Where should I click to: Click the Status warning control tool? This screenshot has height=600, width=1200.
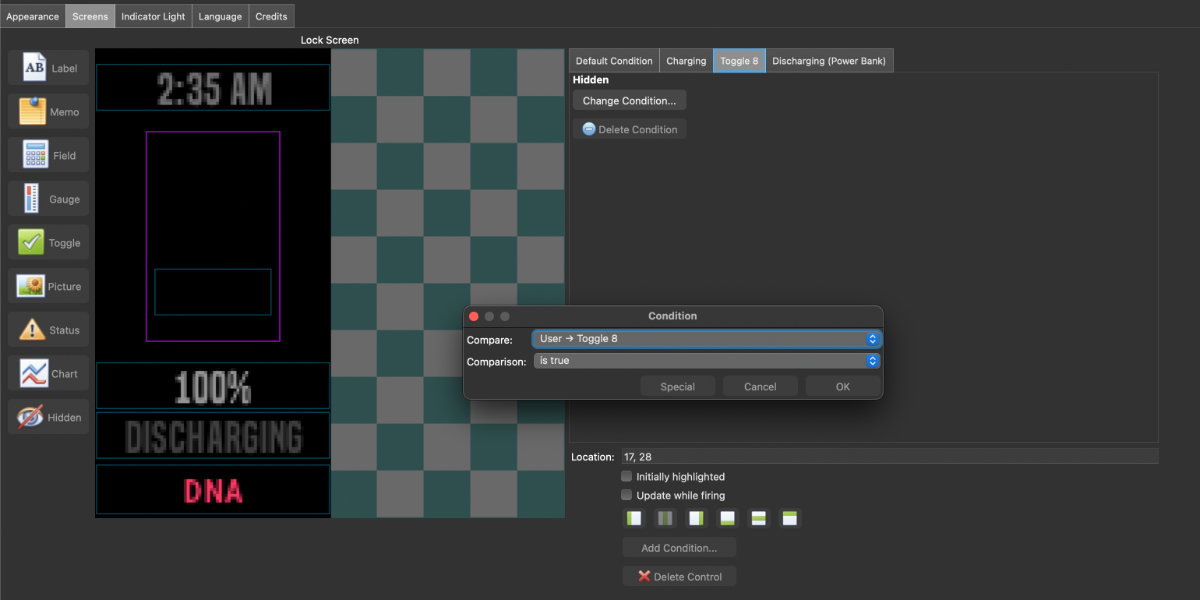coord(49,330)
